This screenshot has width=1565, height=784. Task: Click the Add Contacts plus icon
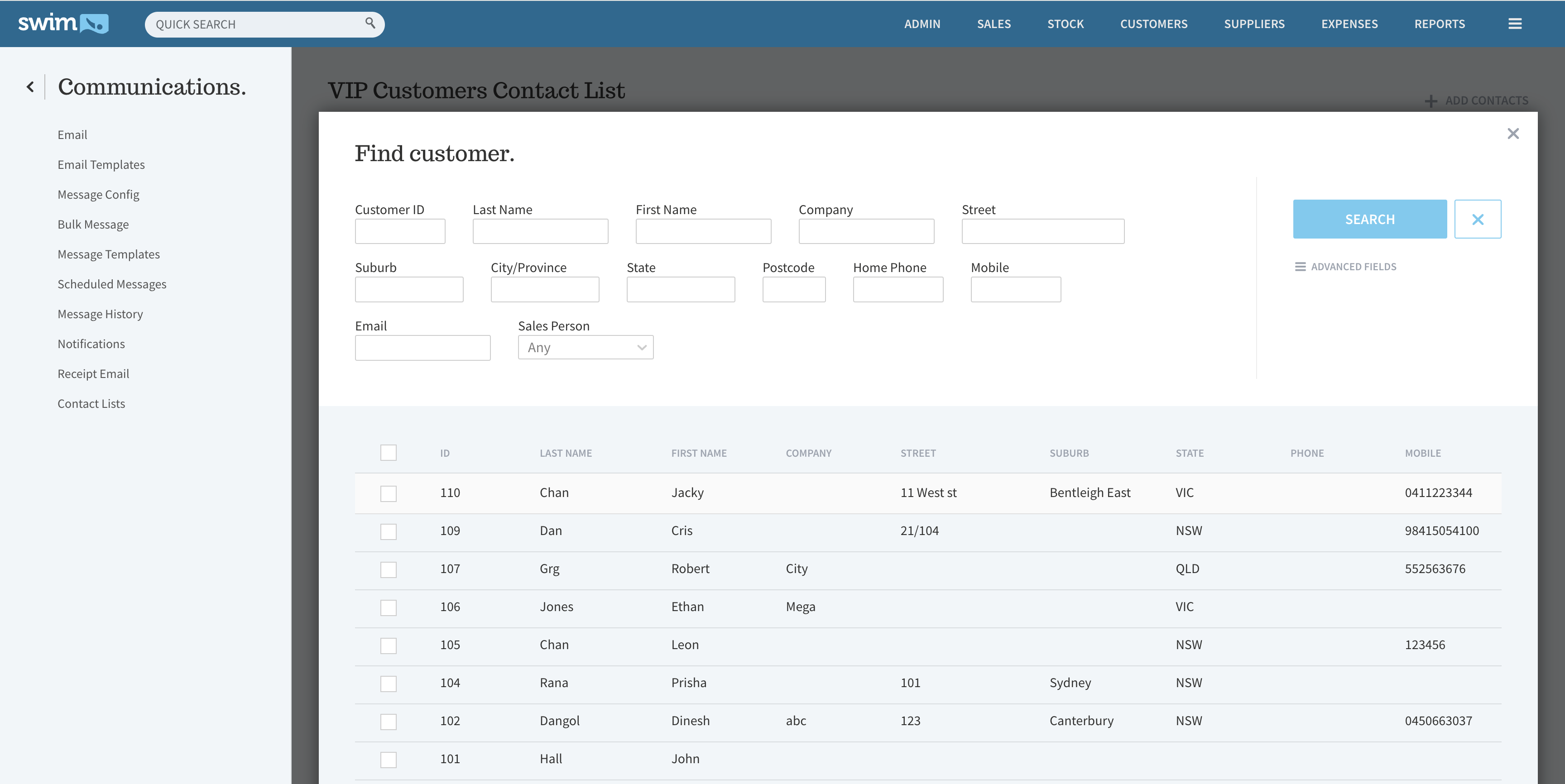click(1431, 101)
